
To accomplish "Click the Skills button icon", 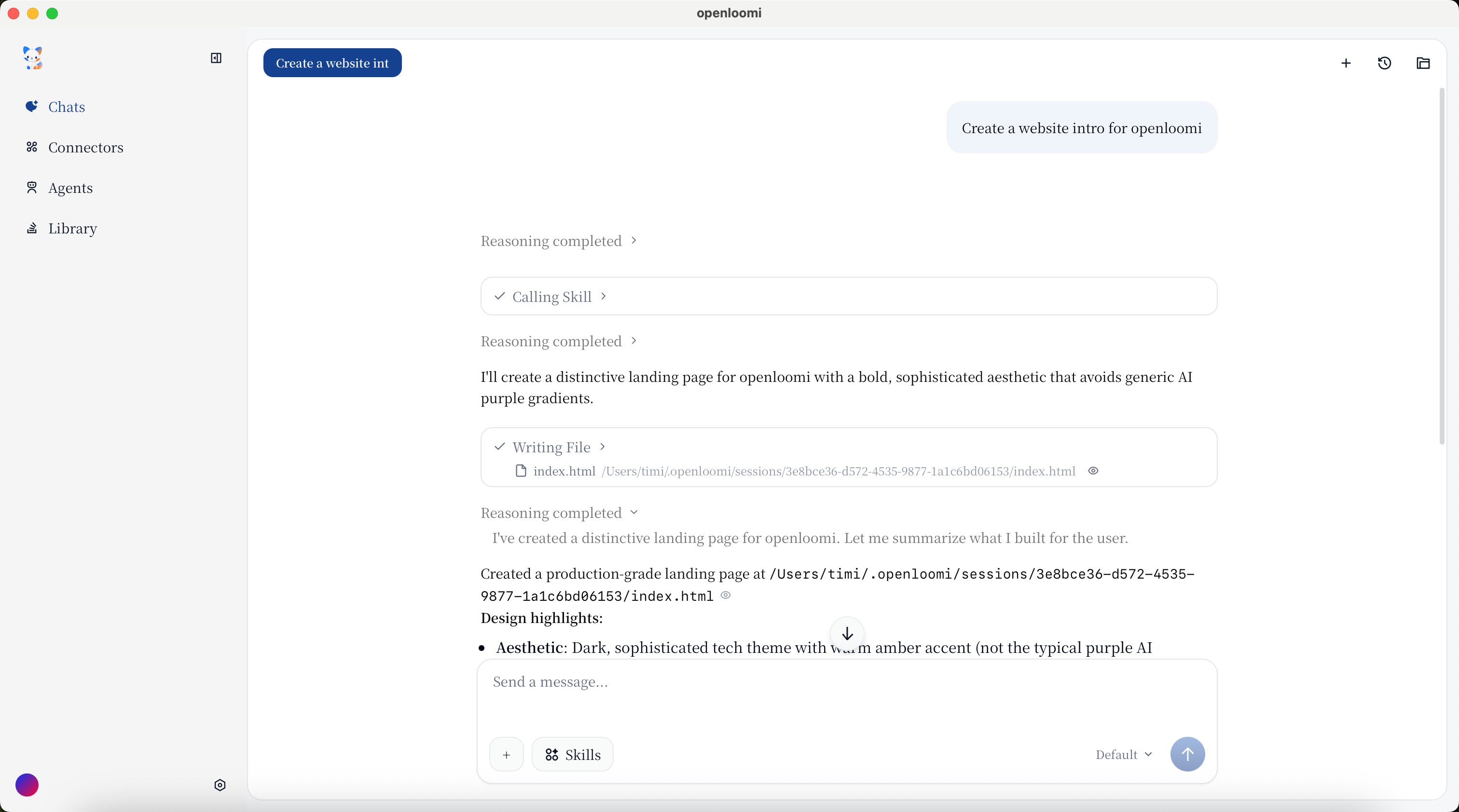I will [551, 754].
